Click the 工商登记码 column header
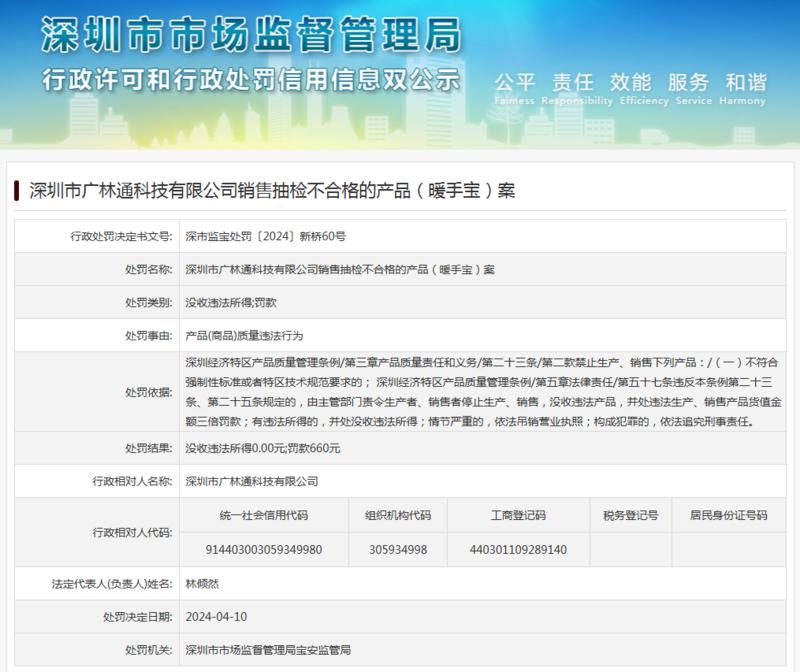Image resolution: width=800 pixels, height=672 pixels. 518,515
